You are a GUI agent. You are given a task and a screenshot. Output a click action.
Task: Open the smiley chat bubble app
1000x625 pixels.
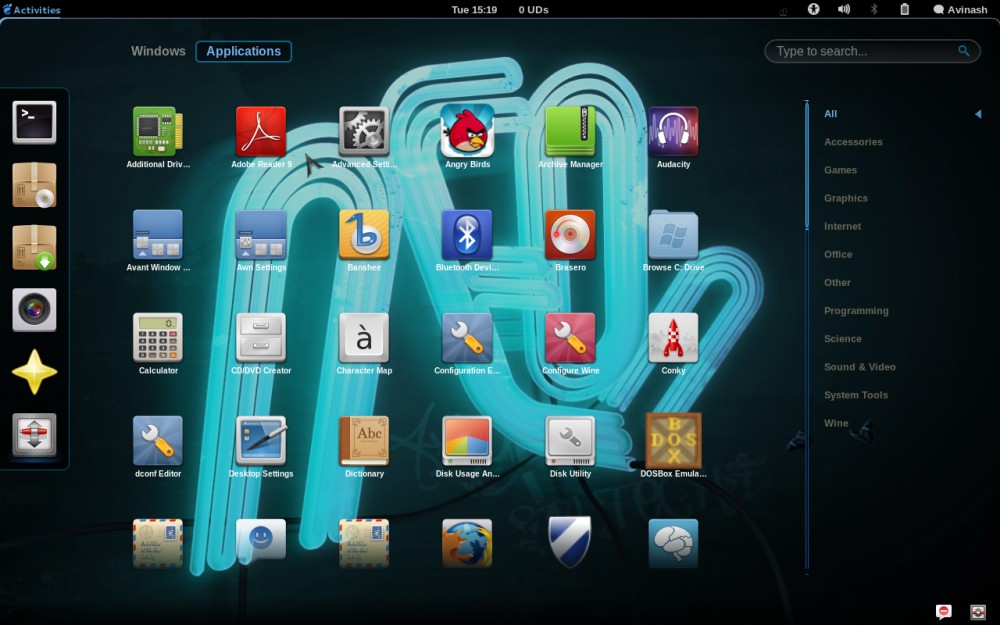click(261, 540)
